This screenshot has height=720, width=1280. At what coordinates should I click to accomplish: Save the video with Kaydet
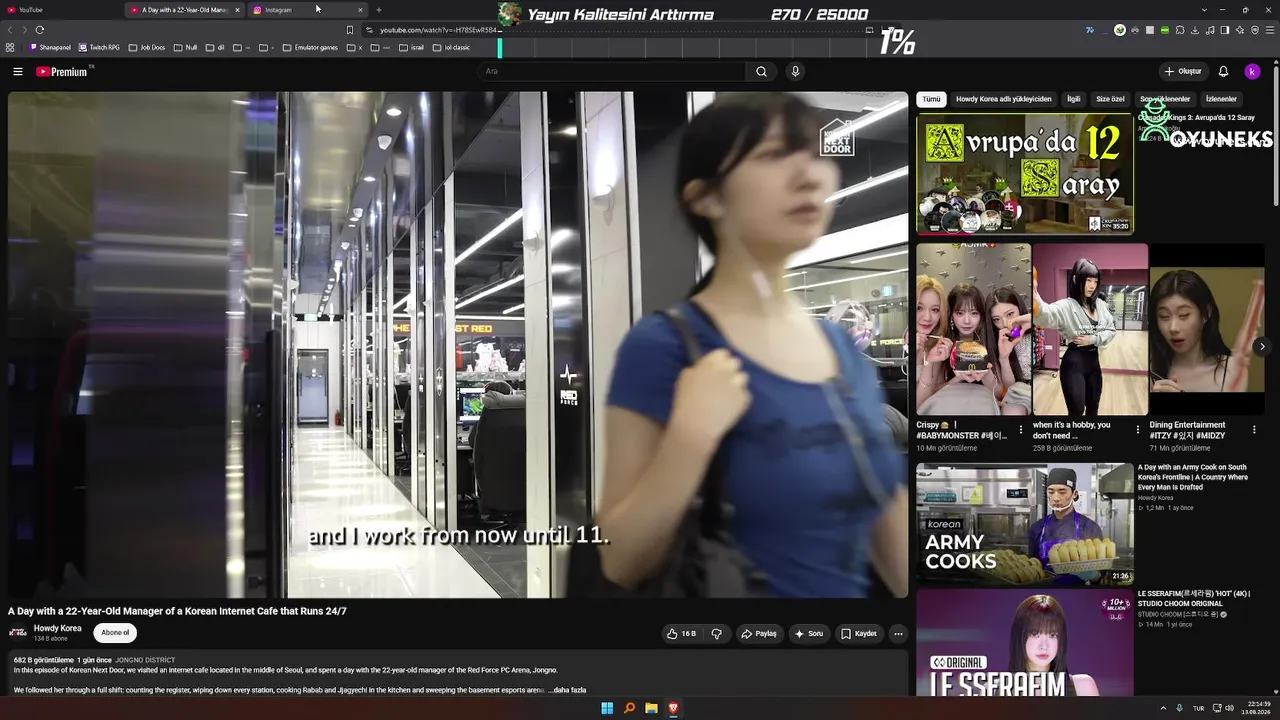(x=859, y=633)
